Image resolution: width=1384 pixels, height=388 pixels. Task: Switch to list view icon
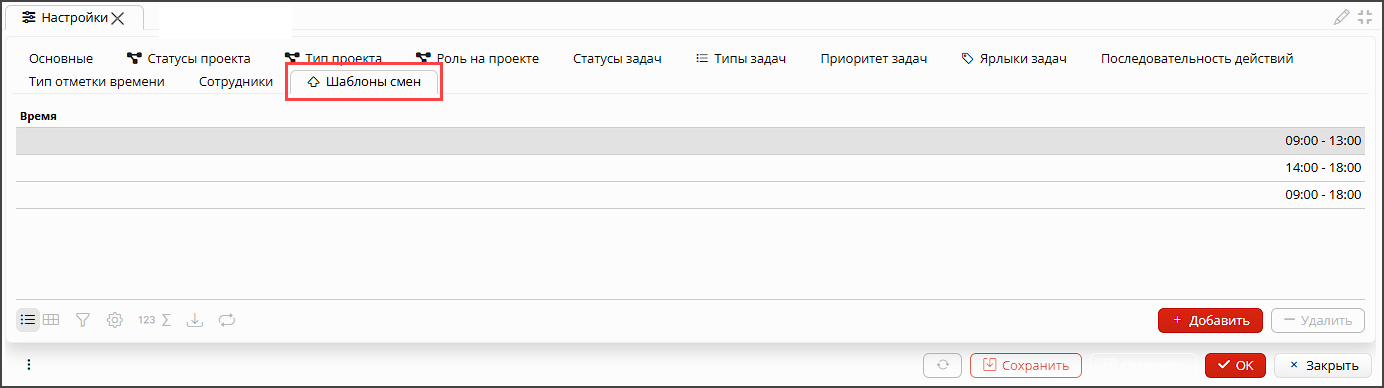28,320
